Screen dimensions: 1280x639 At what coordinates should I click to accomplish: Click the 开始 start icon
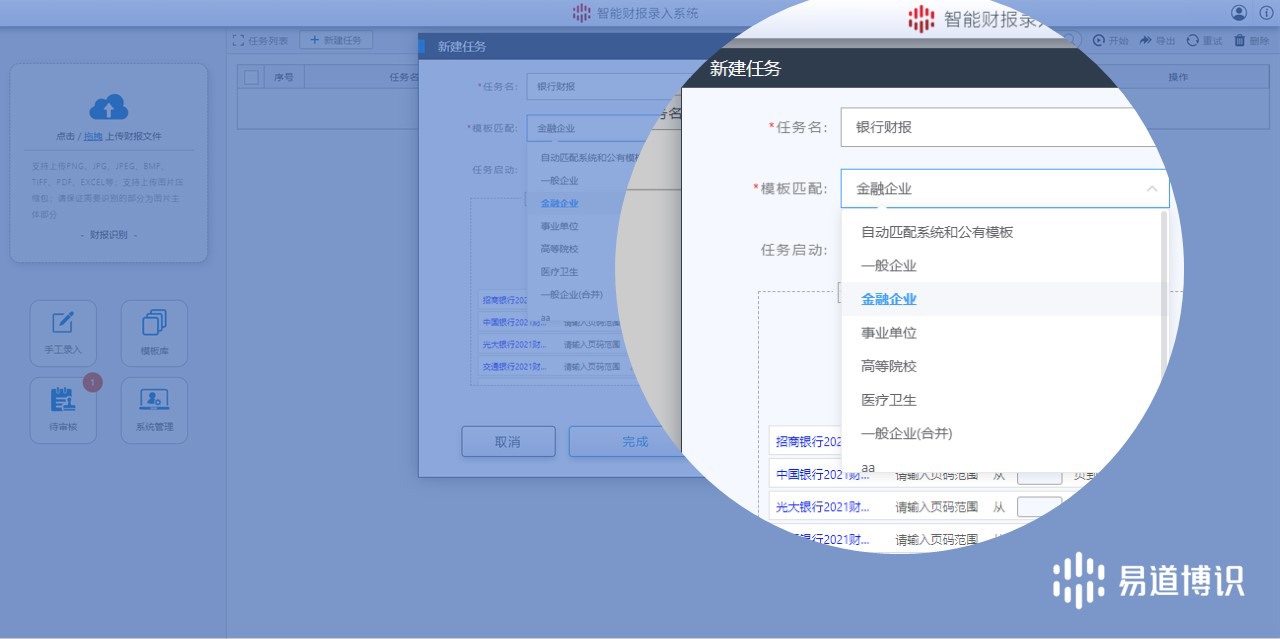(1100, 41)
